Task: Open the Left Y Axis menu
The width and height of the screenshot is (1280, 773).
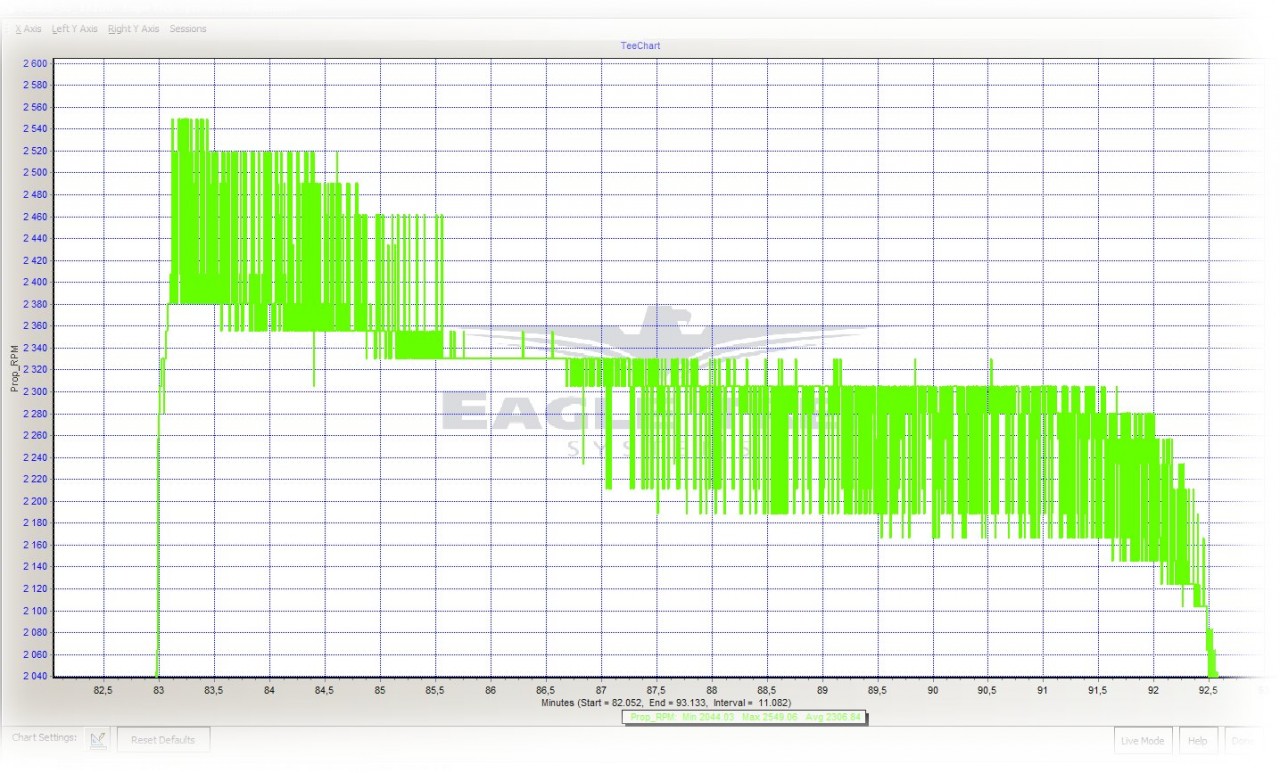Action: point(75,29)
